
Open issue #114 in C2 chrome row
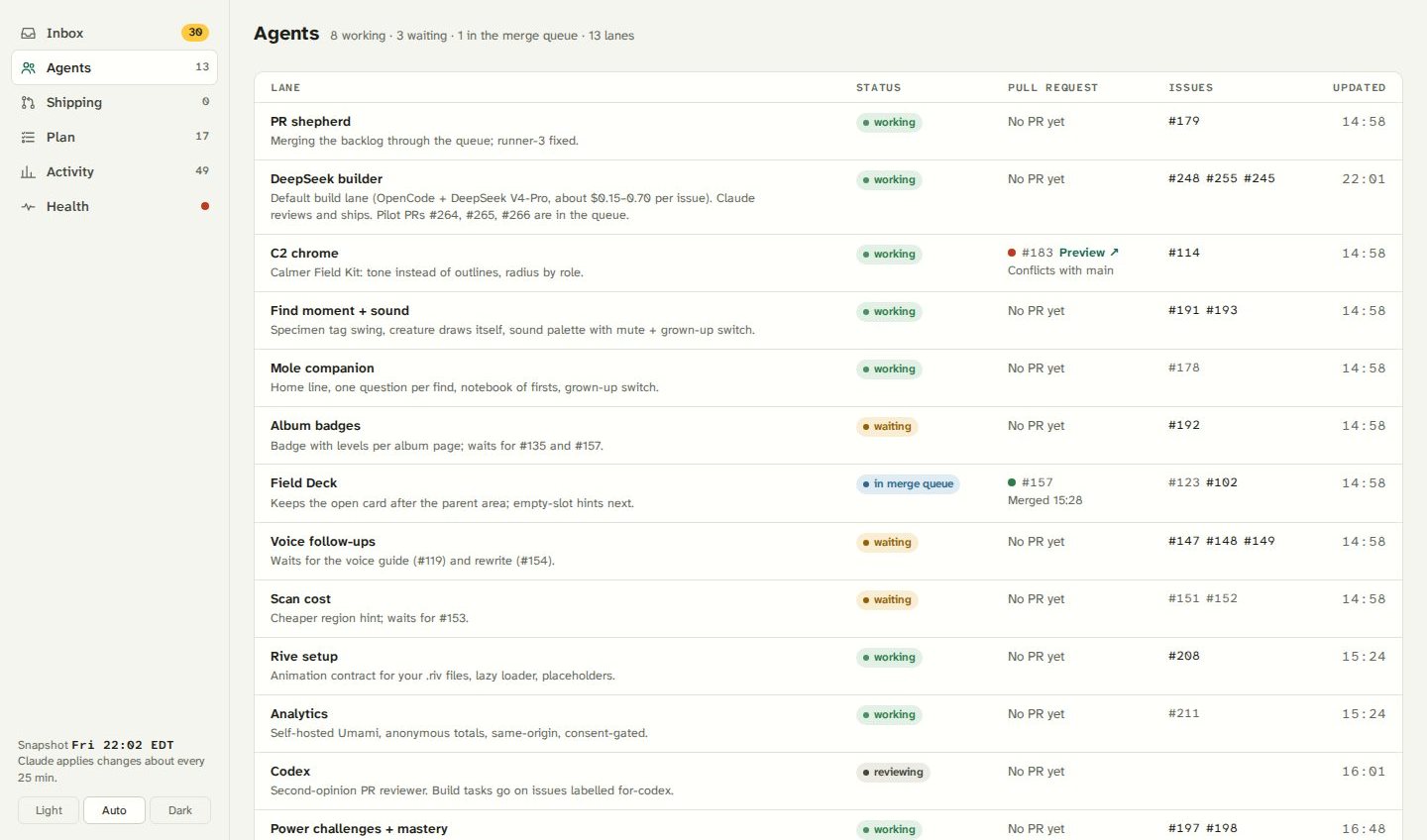coord(1184,253)
